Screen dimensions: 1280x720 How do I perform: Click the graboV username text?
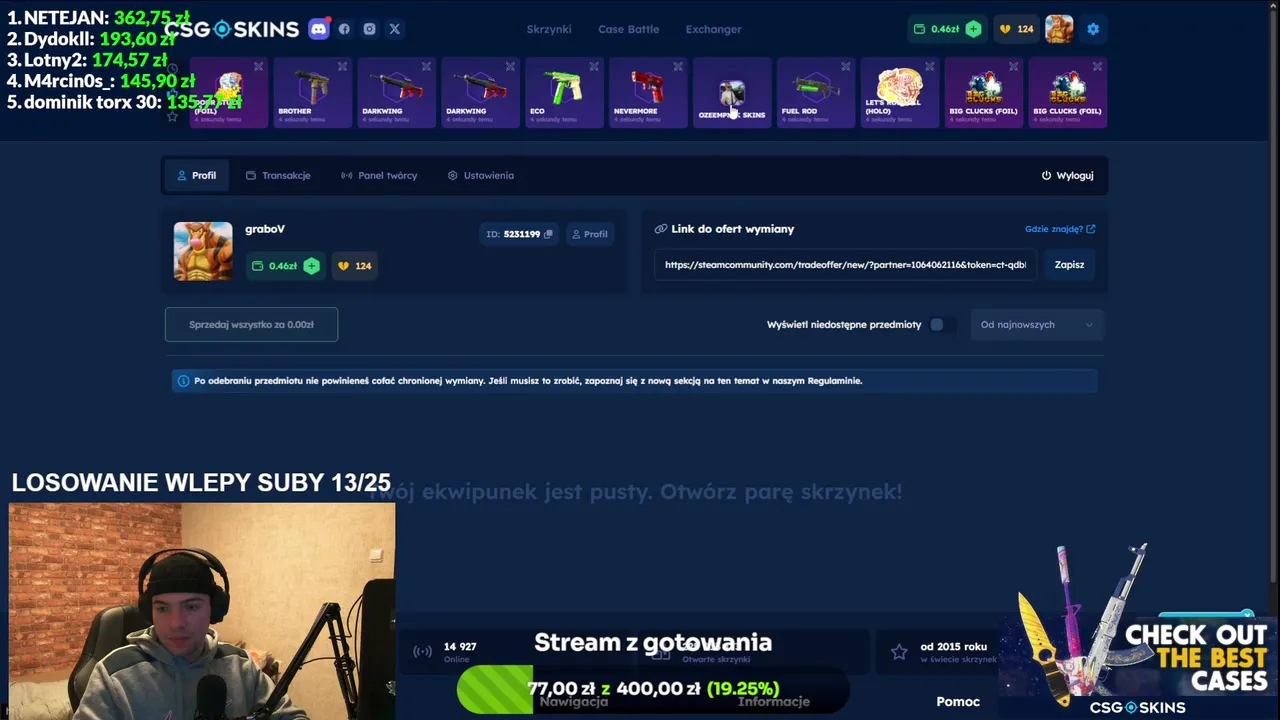tap(265, 229)
